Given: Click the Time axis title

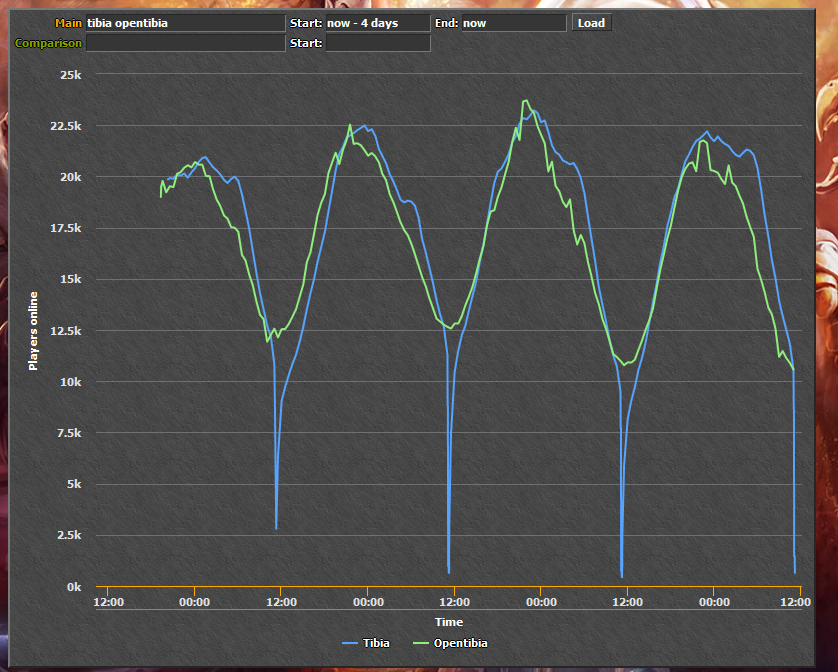Looking at the screenshot, I should click(449, 622).
